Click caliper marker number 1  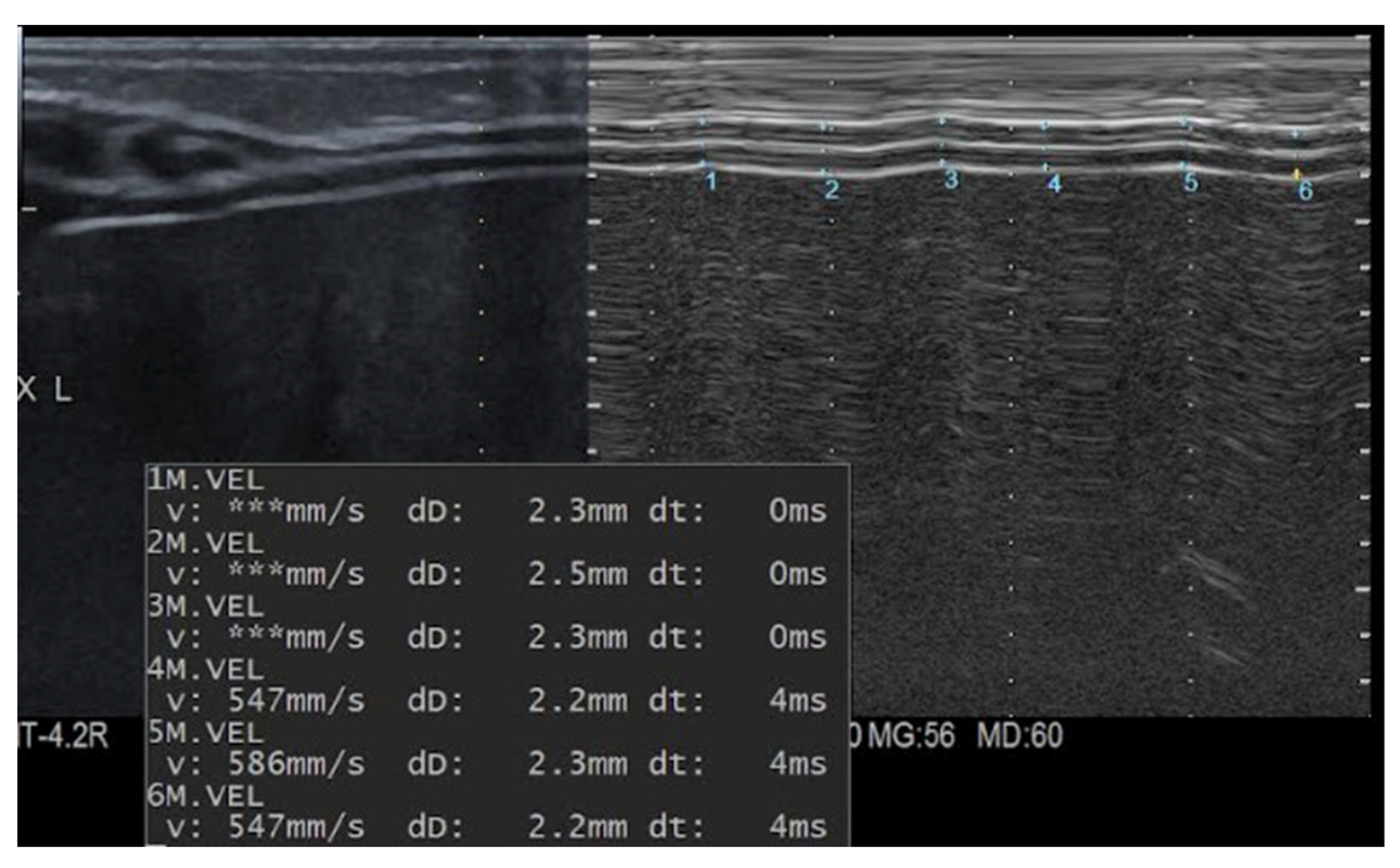(711, 181)
